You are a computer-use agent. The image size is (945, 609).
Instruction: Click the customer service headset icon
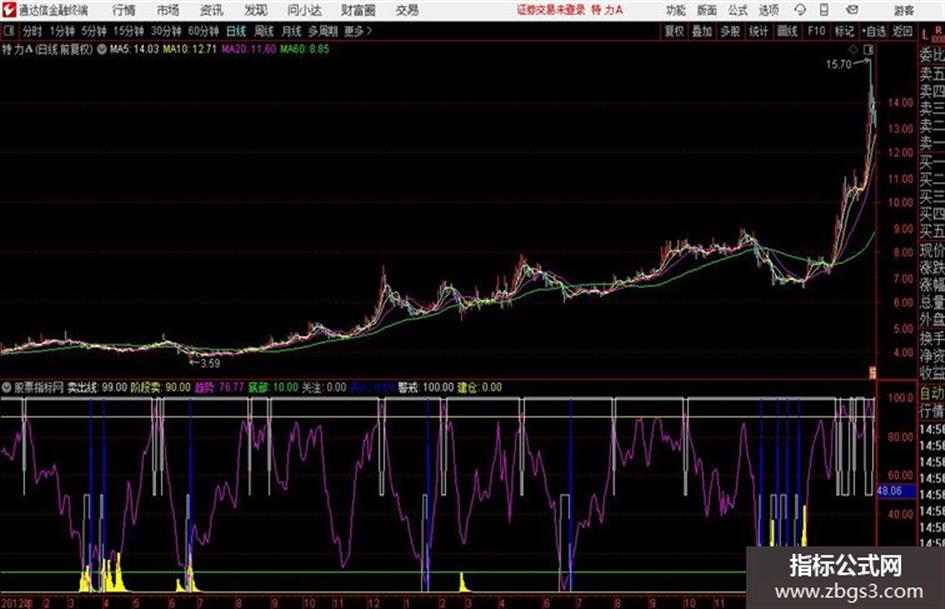[800, 10]
